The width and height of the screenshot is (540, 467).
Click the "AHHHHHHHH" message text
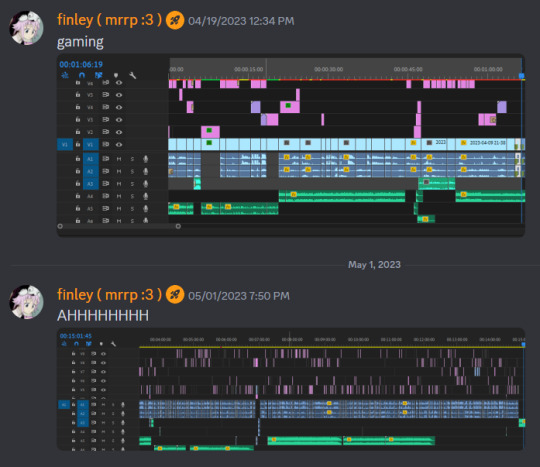pyautogui.click(x=103, y=315)
